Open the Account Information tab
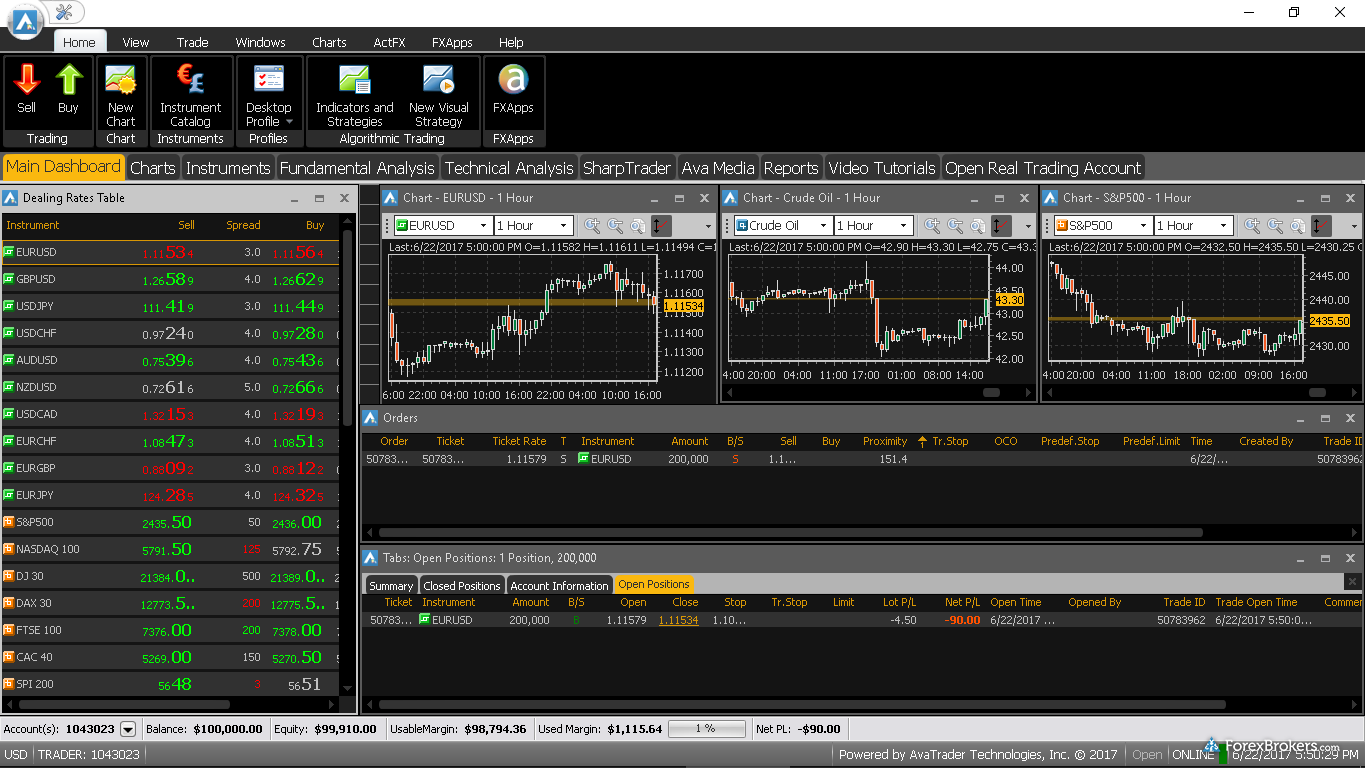This screenshot has height=768, width=1365. (x=559, y=585)
